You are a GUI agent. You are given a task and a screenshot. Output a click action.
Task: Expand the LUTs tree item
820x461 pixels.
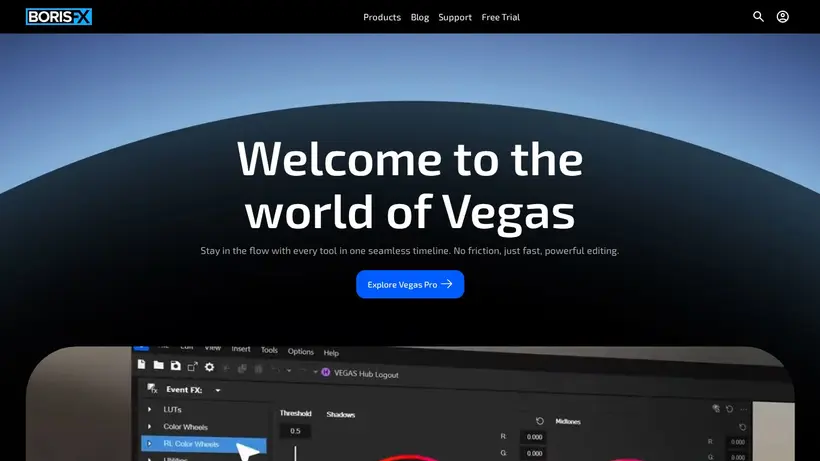[150, 409]
